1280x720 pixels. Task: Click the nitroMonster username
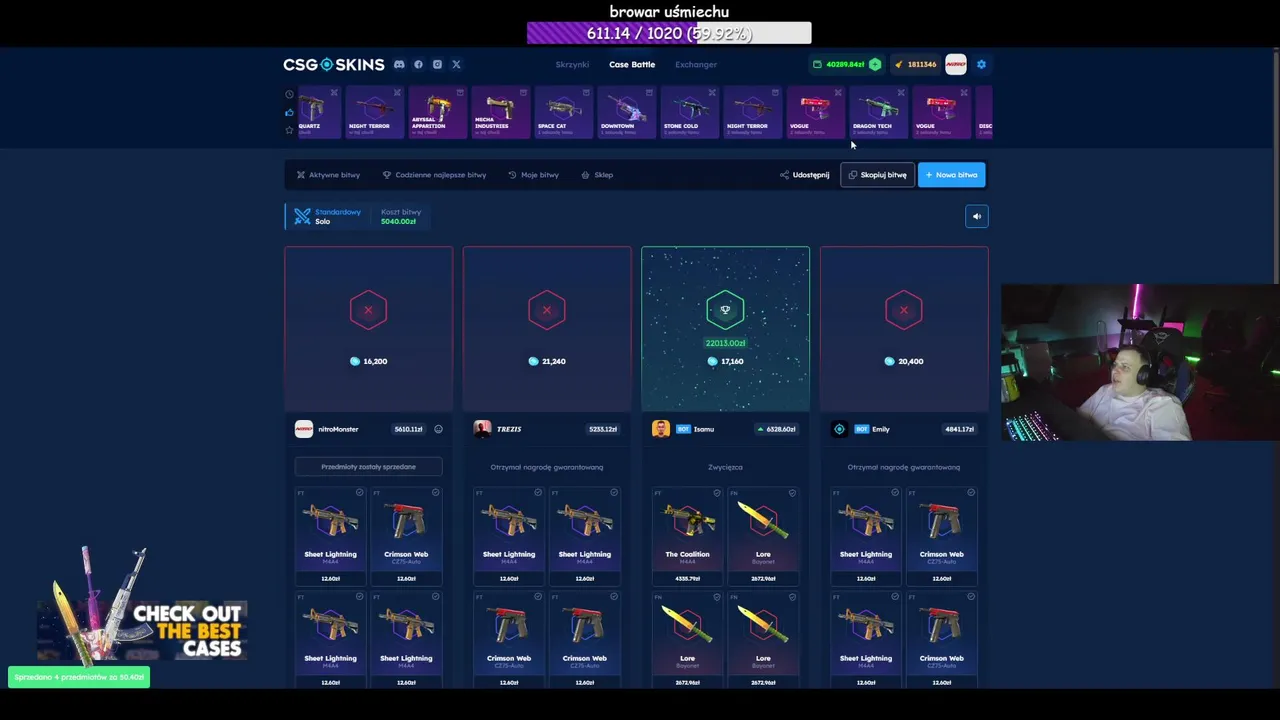(338, 429)
